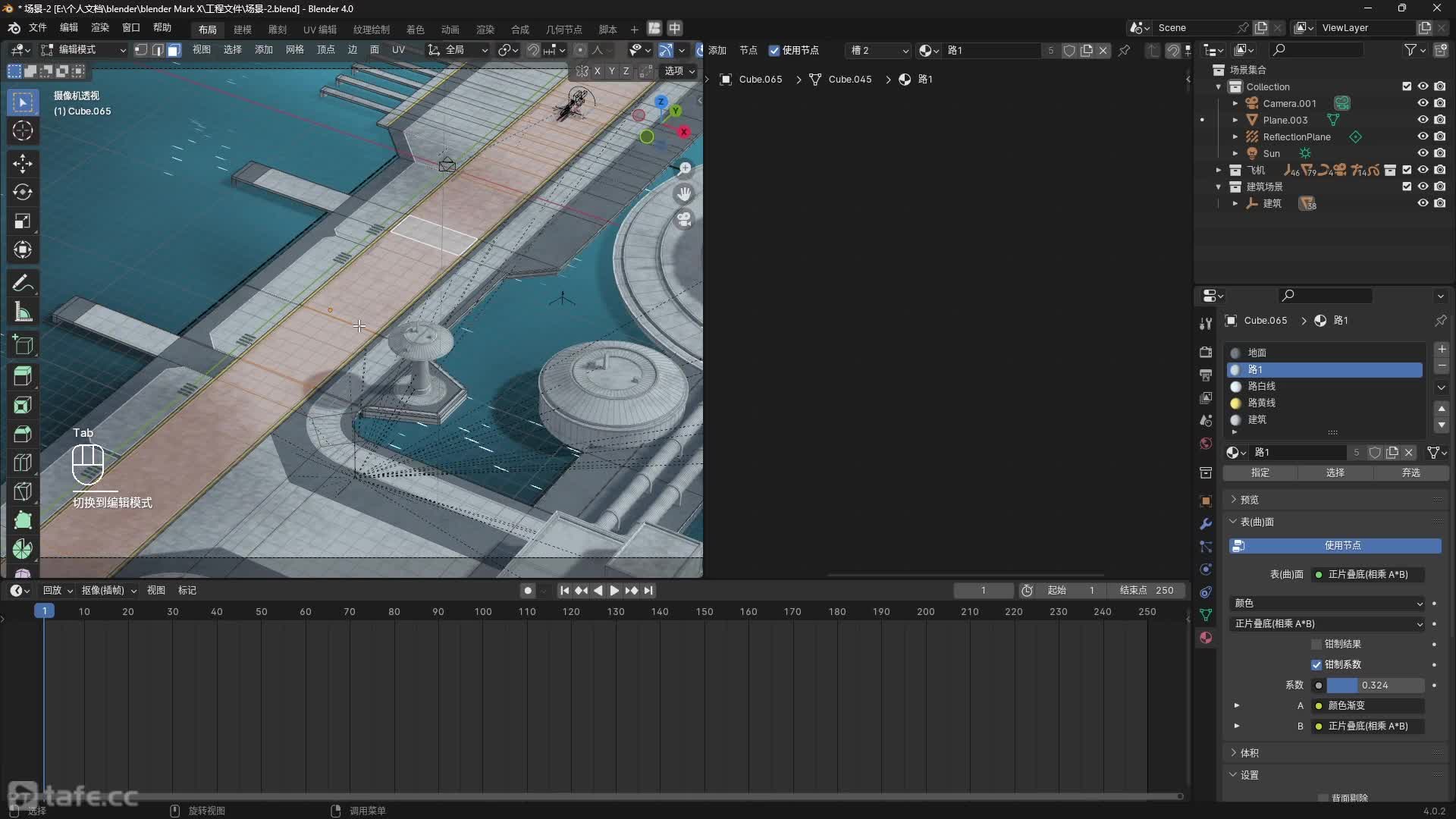Select the Box Select tool in viewport toolbar
The width and height of the screenshot is (1456, 819).
tap(23, 102)
